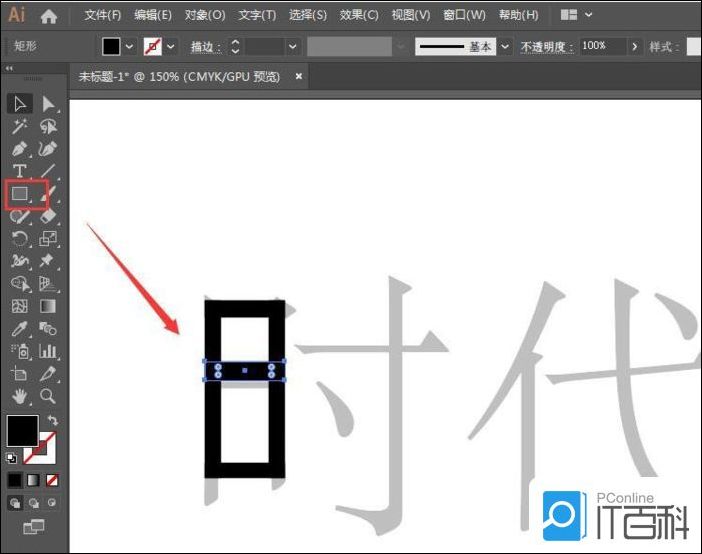Select the Direct Selection tool
Screen dimensions: 702x554
click(48, 104)
